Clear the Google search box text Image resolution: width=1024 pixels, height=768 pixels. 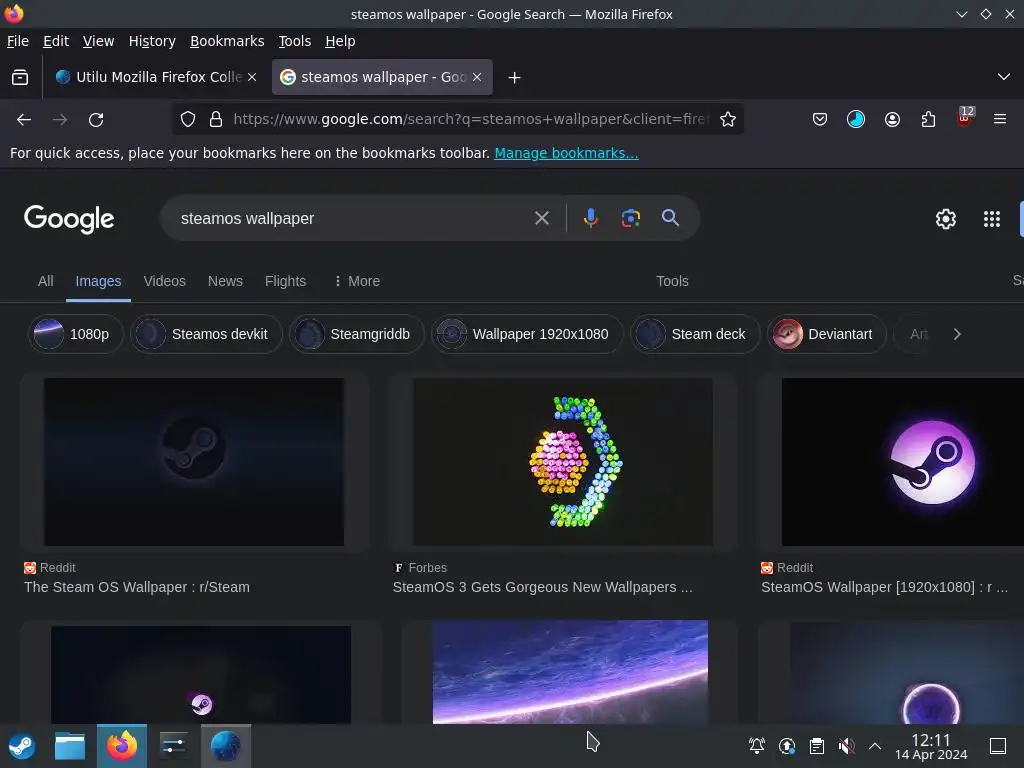(x=541, y=218)
